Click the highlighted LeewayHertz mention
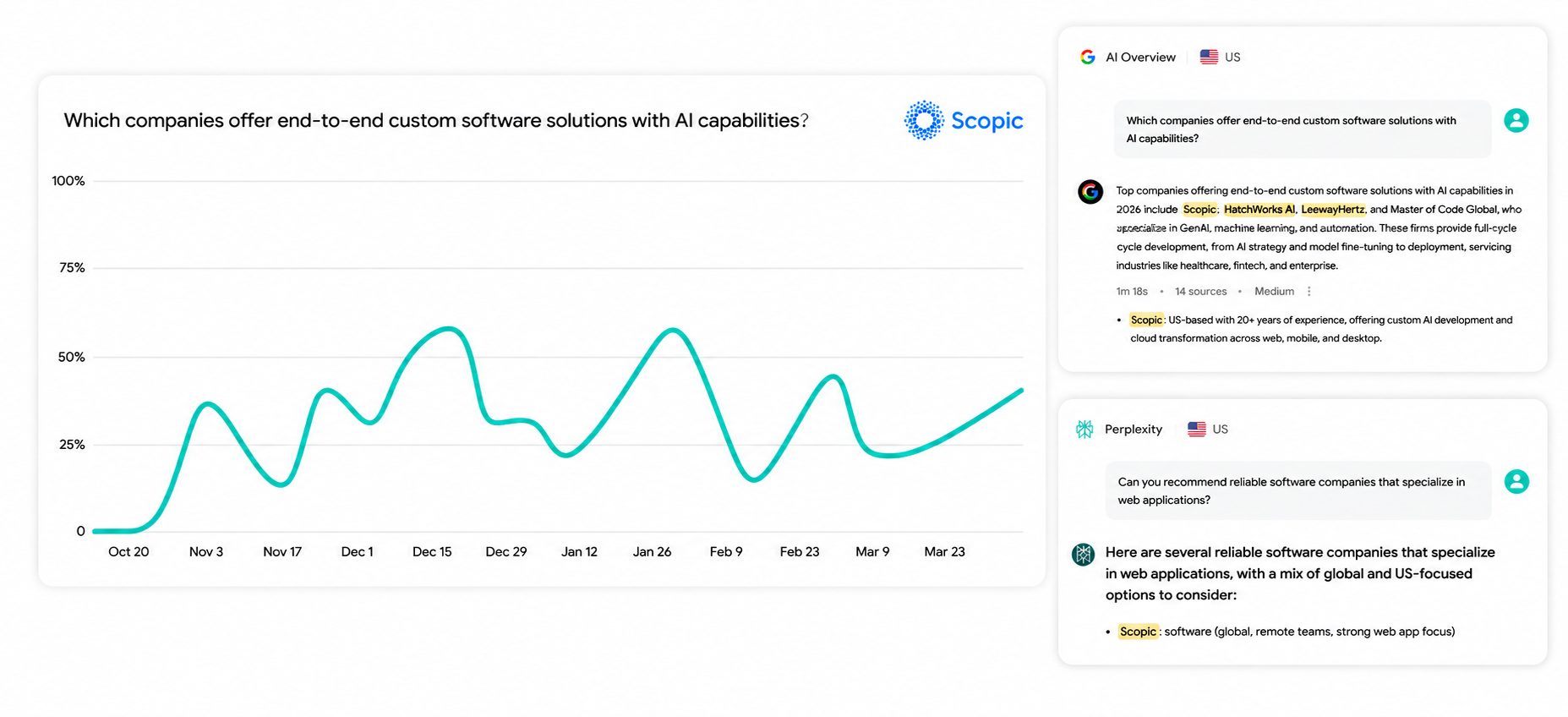Screen dimensions: 1568x717 pyautogui.click(x=1332, y=210)
